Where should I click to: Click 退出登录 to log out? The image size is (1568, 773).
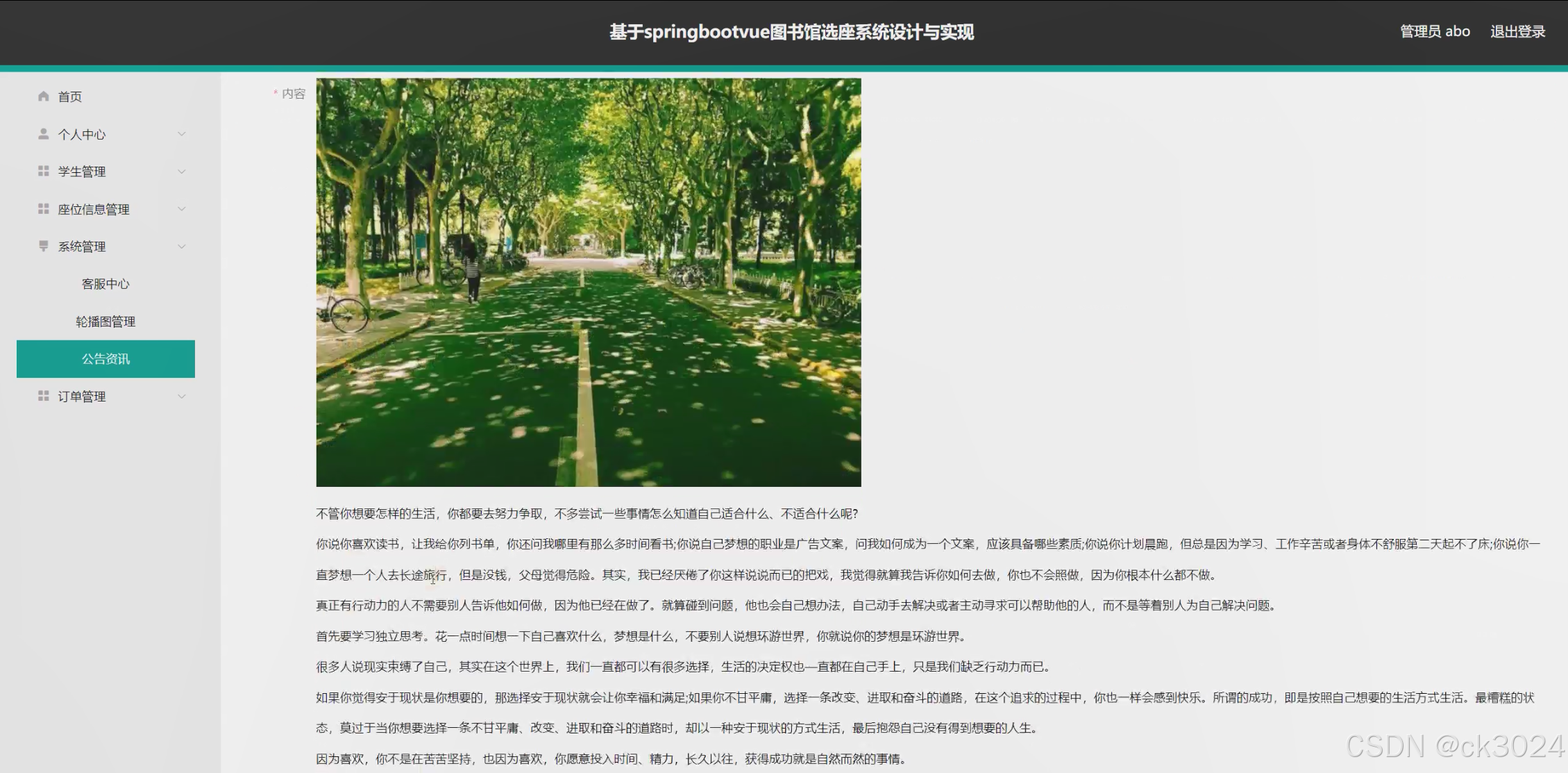[1517, 32]
